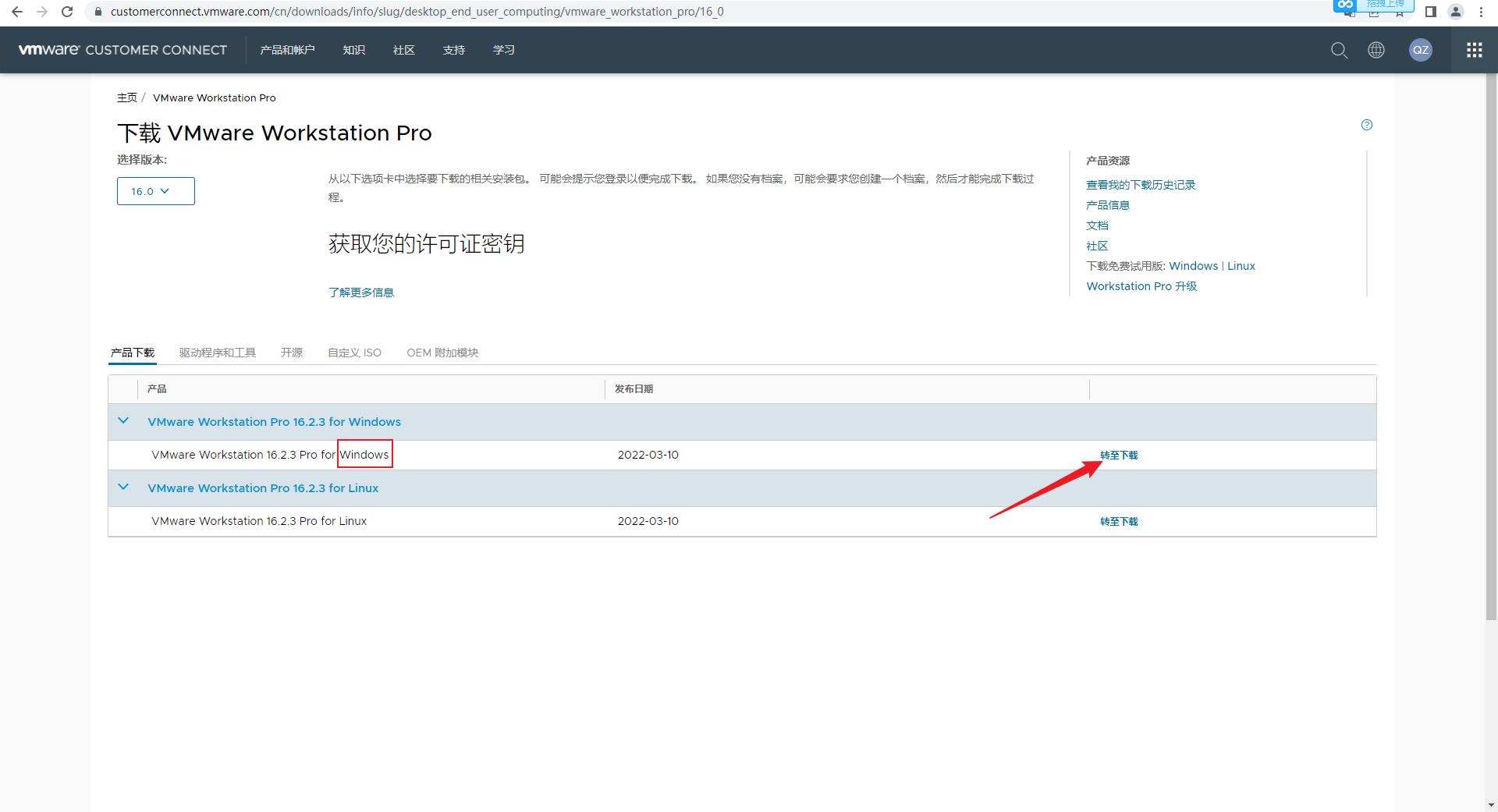Open the version selector showing 16.0

(x=155, y=190)
